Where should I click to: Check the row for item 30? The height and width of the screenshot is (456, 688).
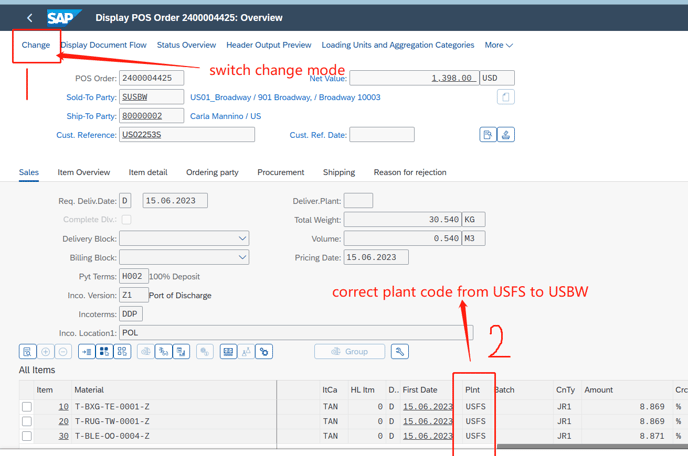coord(27,436)
